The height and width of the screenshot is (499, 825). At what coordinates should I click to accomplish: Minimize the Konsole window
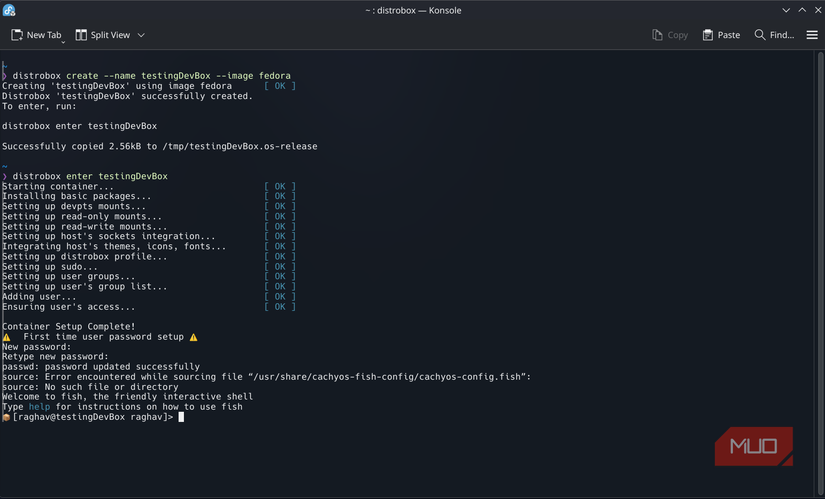click(x=786, y=10)
